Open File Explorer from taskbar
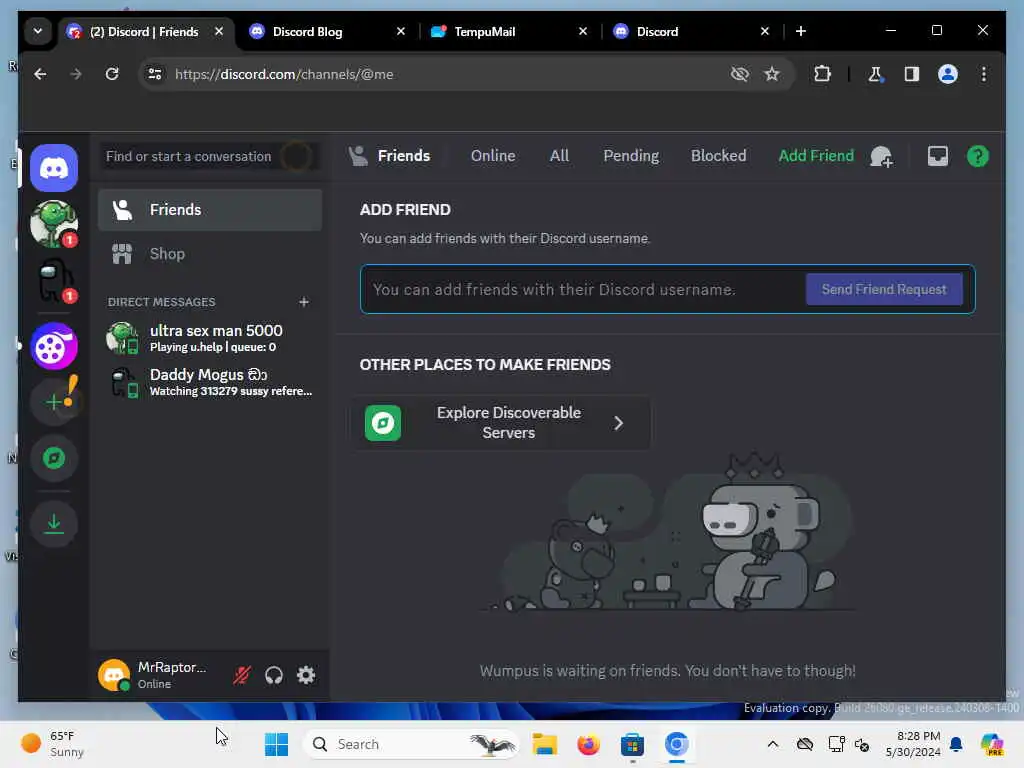The height and width of the screenshot is (768, 1024). pos(545,744)
